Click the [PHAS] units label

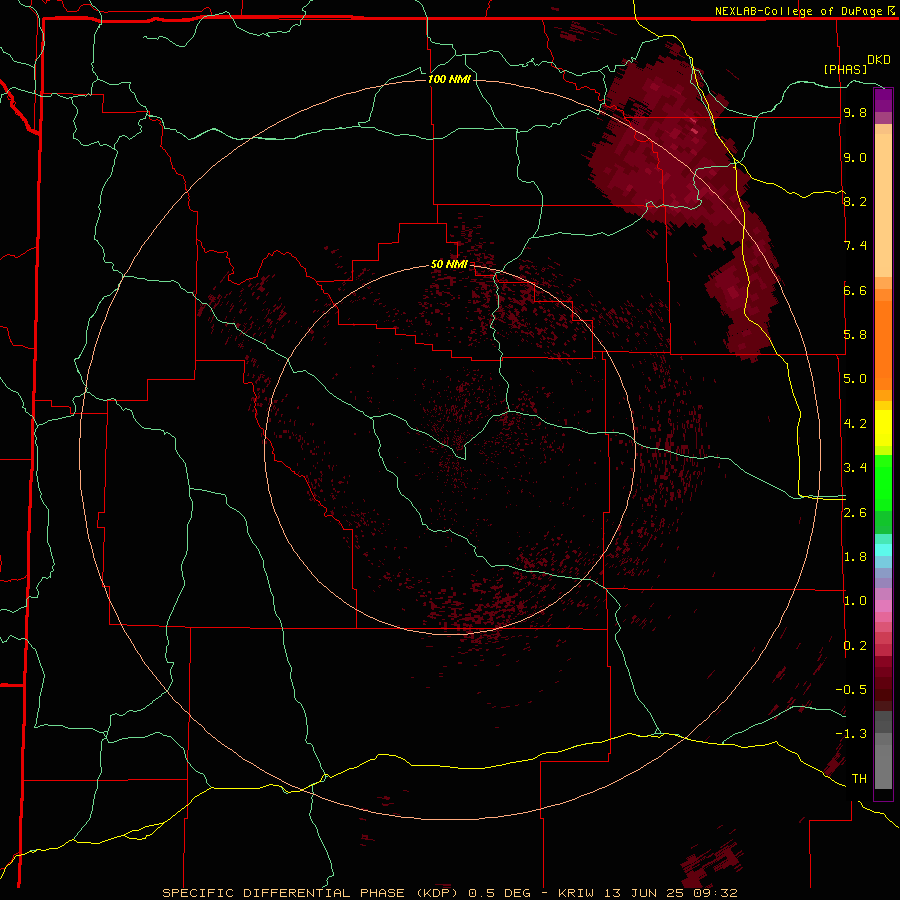(x=845, y=70)
